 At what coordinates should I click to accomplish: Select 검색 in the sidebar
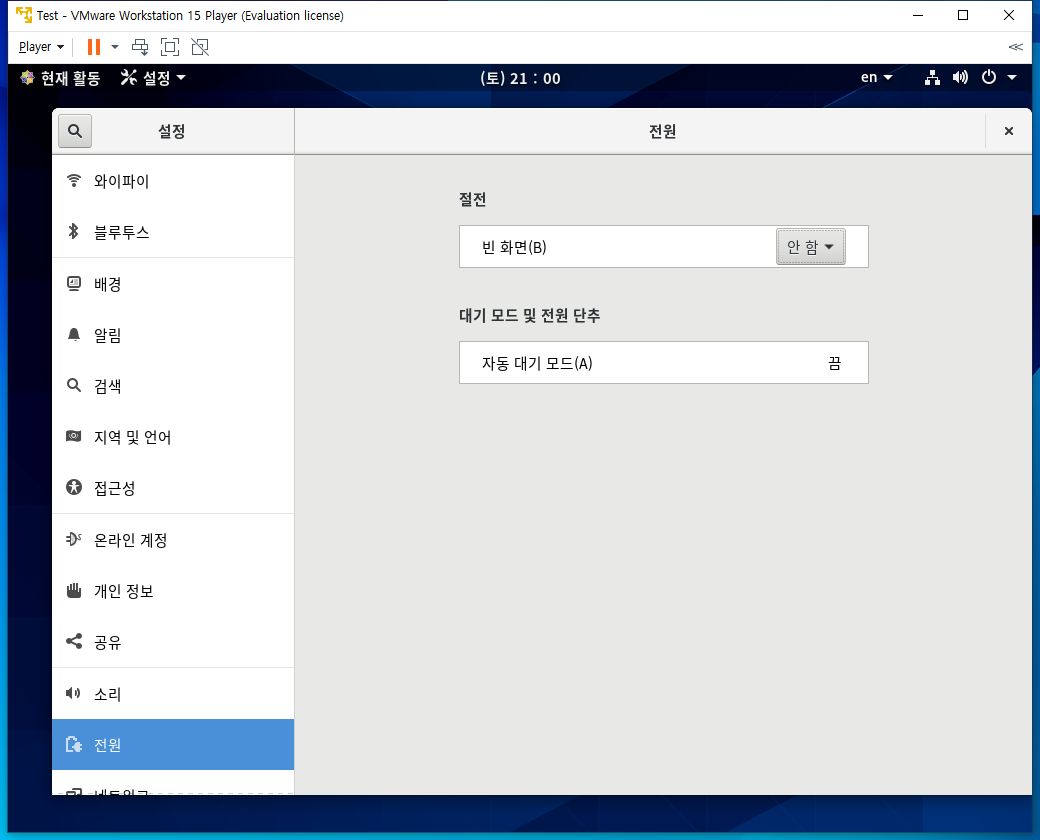(x=173, y=386)
